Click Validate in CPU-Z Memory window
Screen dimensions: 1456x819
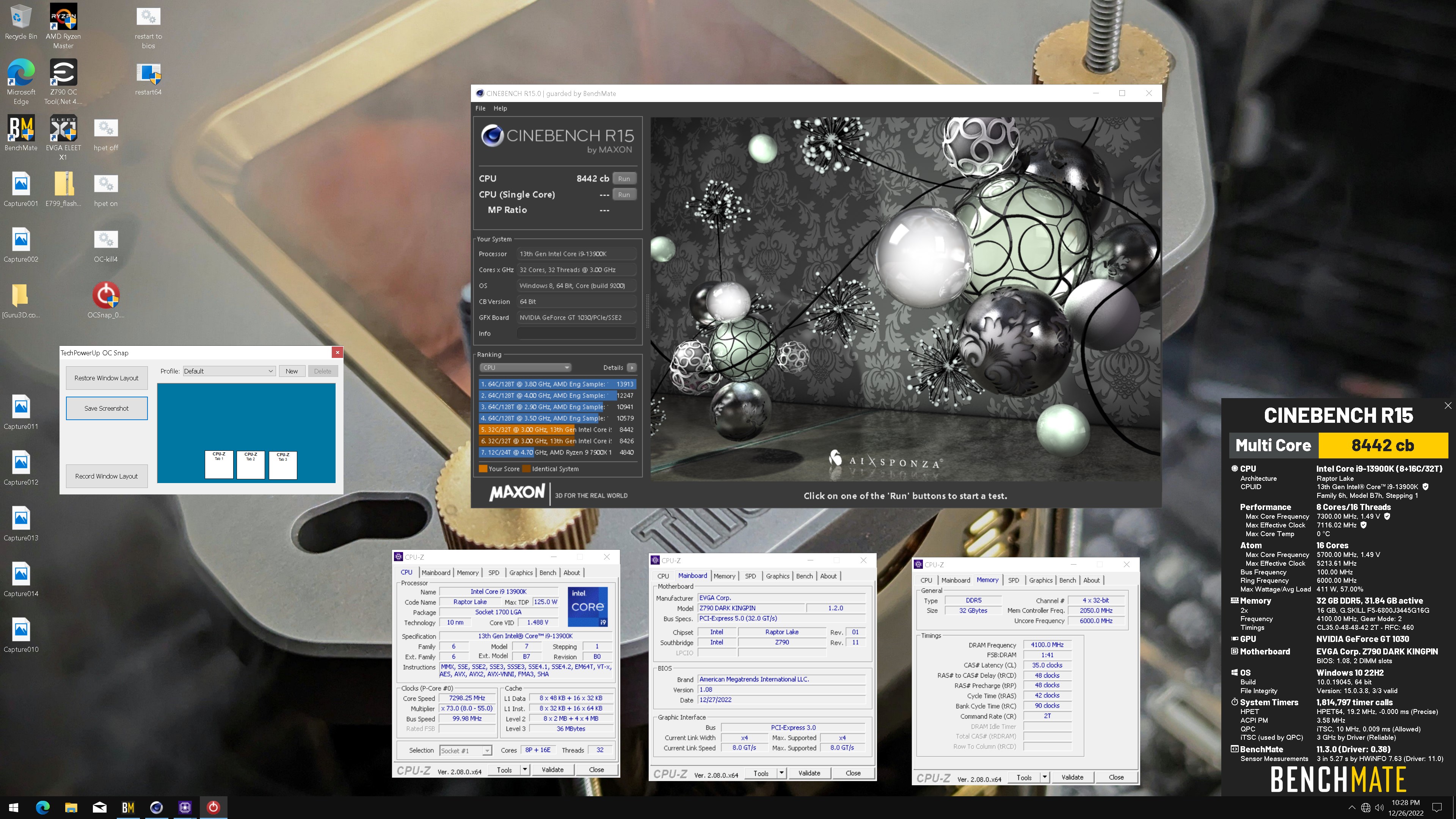pos(1072,777)
